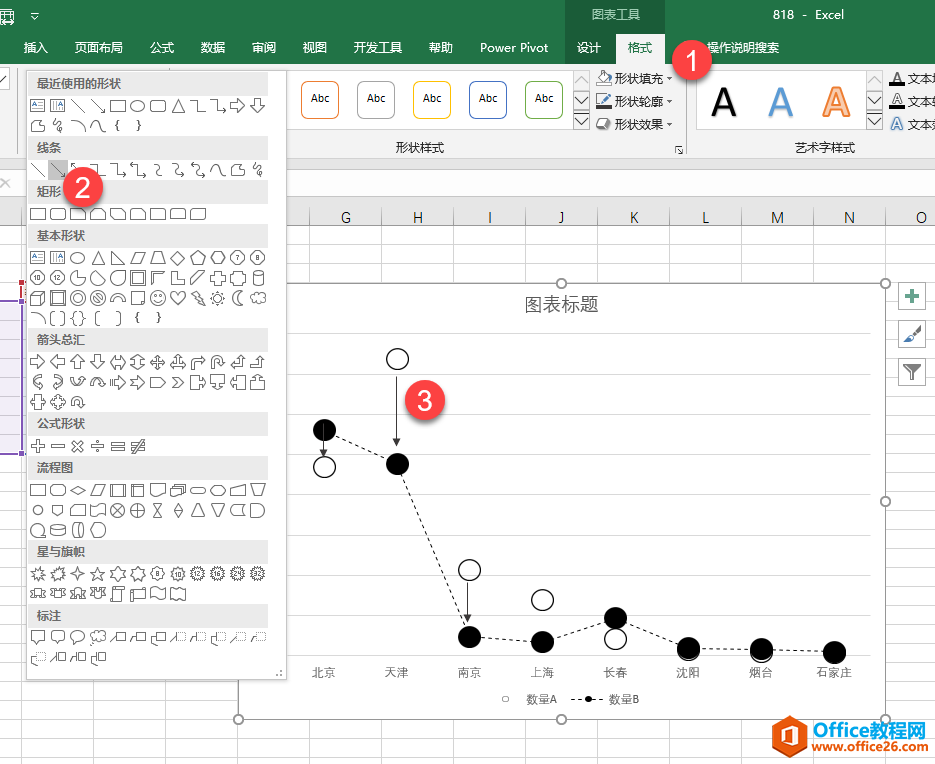Open the Chart Filters funnel icon
The width and height of the screenshot is (935, 764).
911,371
